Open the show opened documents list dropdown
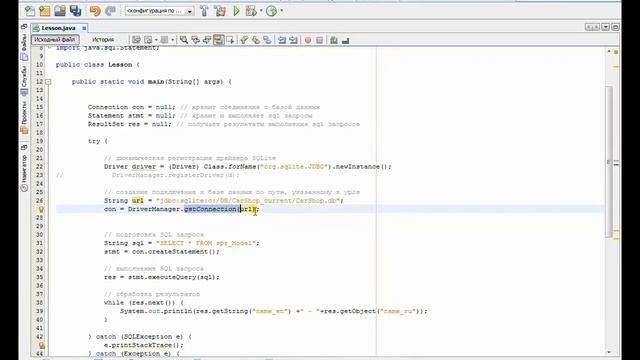 tap(606, 27)
